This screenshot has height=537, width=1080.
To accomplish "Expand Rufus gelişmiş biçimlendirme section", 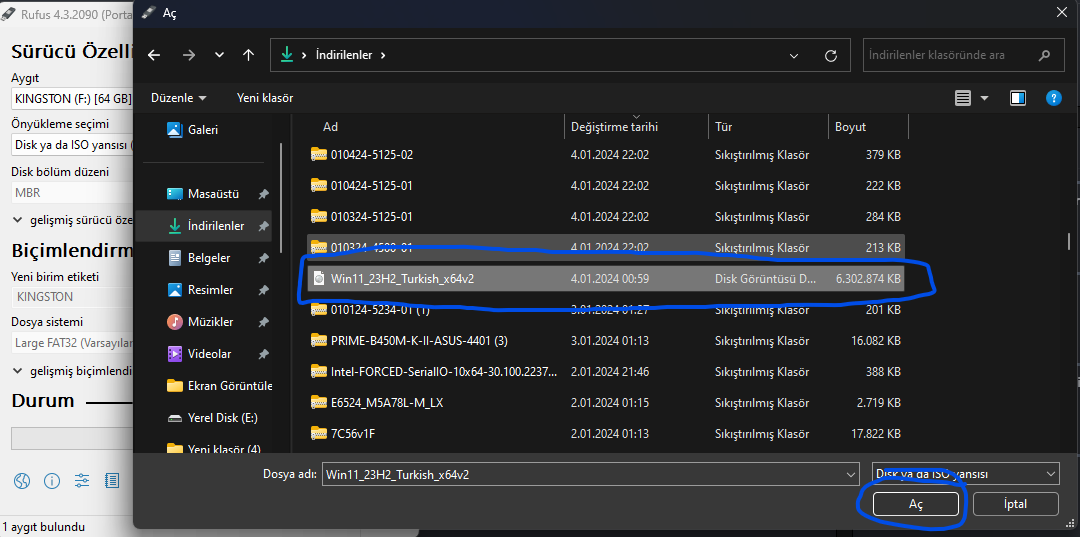I will click(x=72, y=370).
